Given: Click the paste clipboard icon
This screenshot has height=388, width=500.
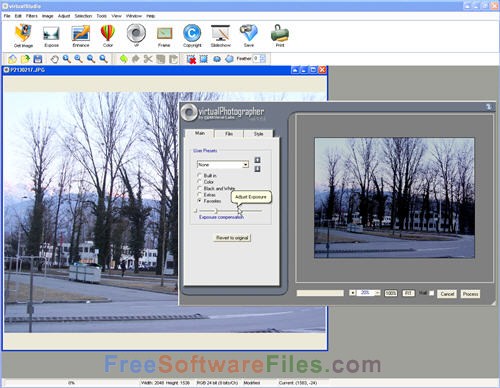Looking at the screenshot, I should (173, 59).
